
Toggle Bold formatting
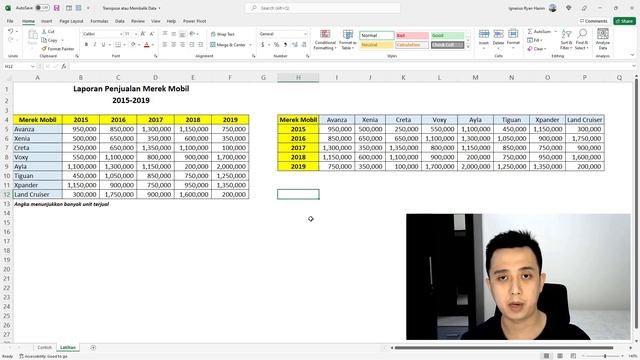coord(86,44)
